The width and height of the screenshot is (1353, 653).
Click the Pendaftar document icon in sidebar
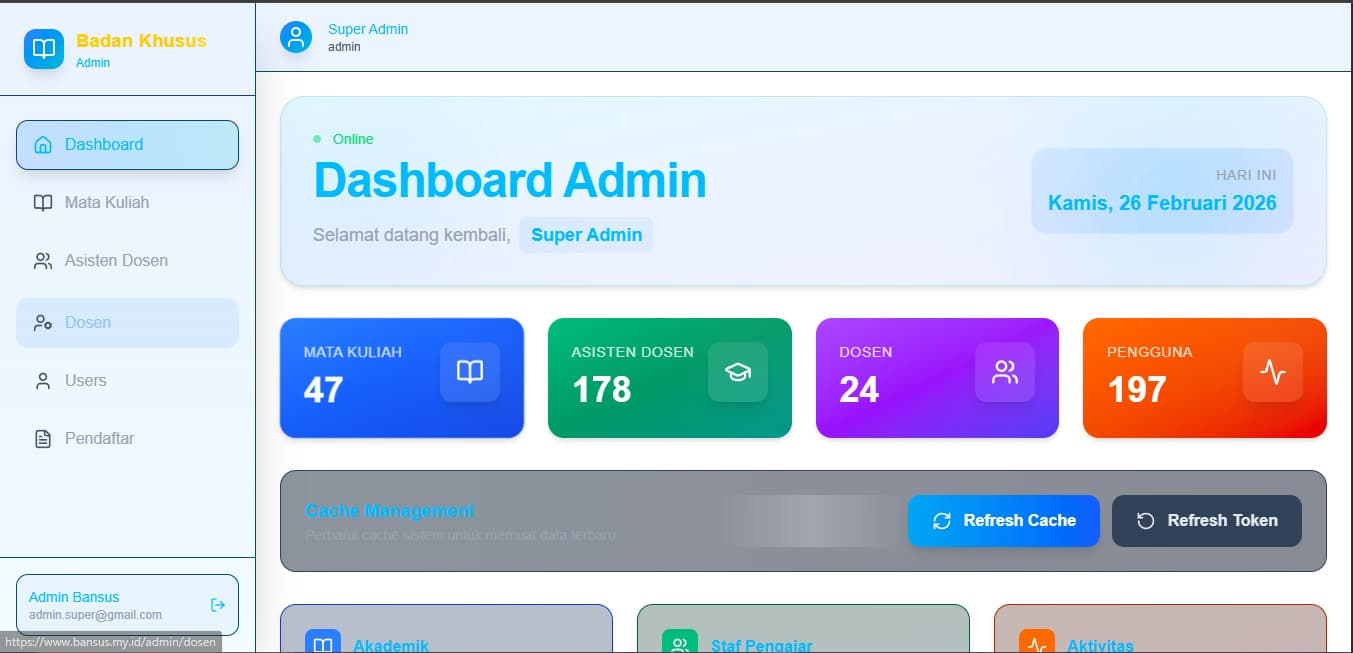[42, 439]
